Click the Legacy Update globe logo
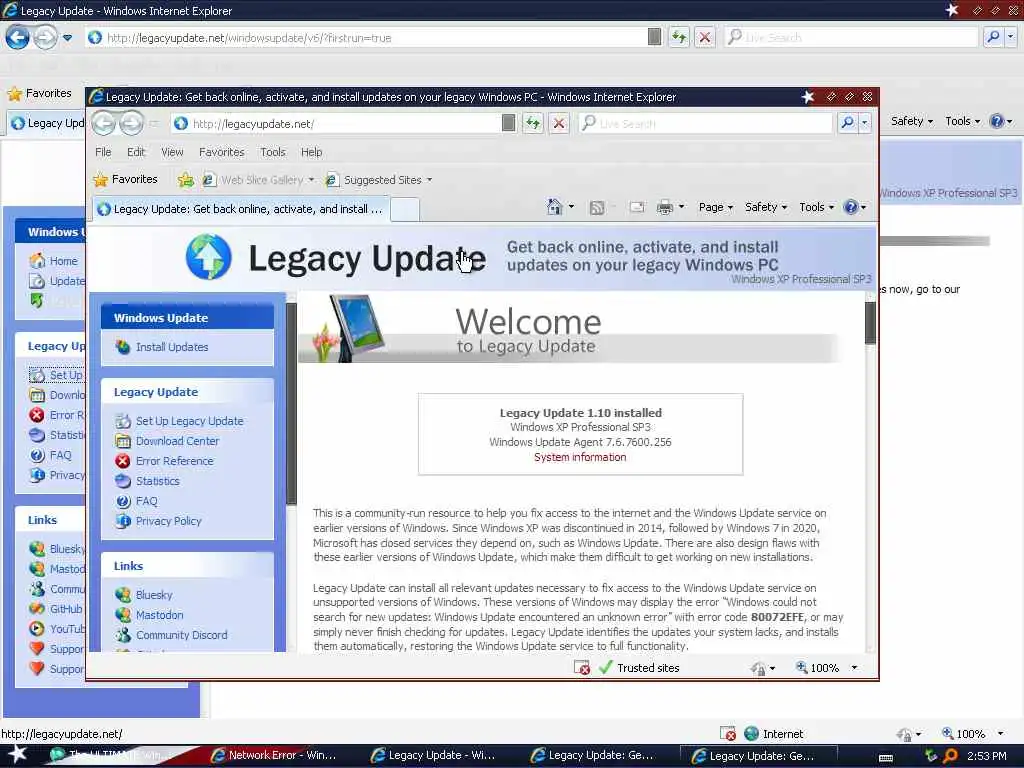 tap(208, 257)
